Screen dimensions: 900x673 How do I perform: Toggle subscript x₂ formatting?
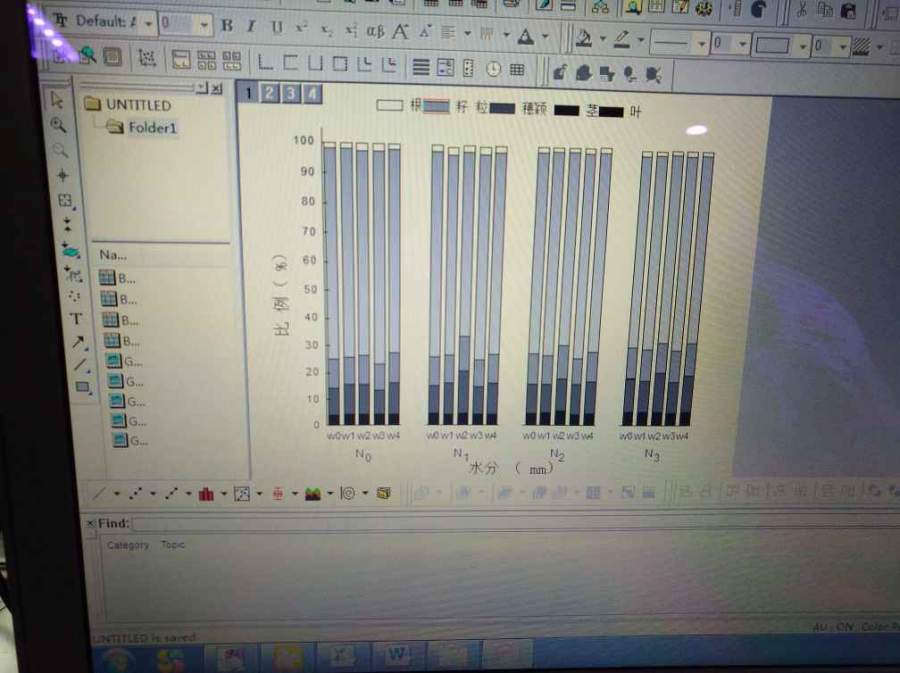326,30
